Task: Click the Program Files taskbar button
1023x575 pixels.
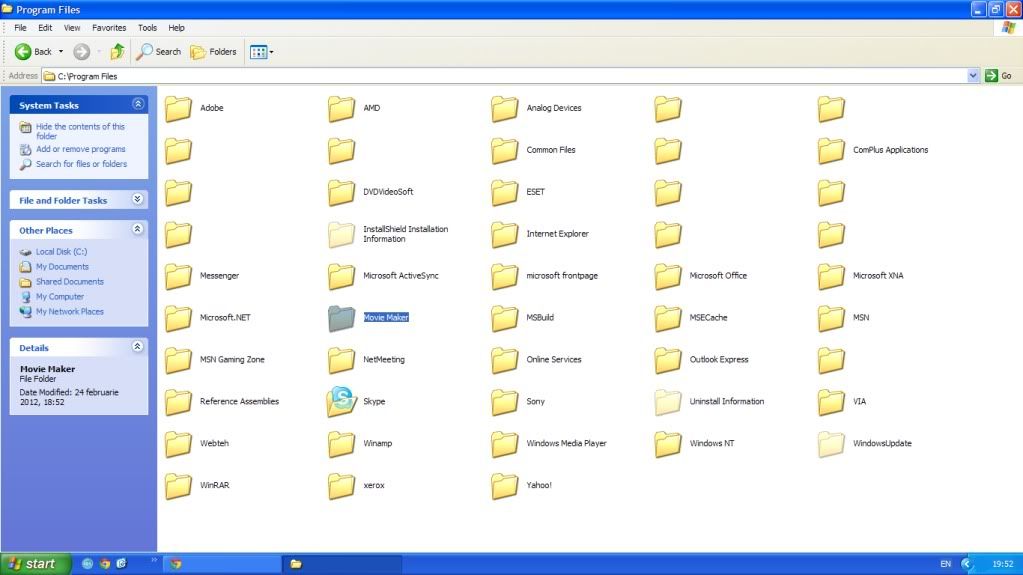Action: click(x=343, y=564)
